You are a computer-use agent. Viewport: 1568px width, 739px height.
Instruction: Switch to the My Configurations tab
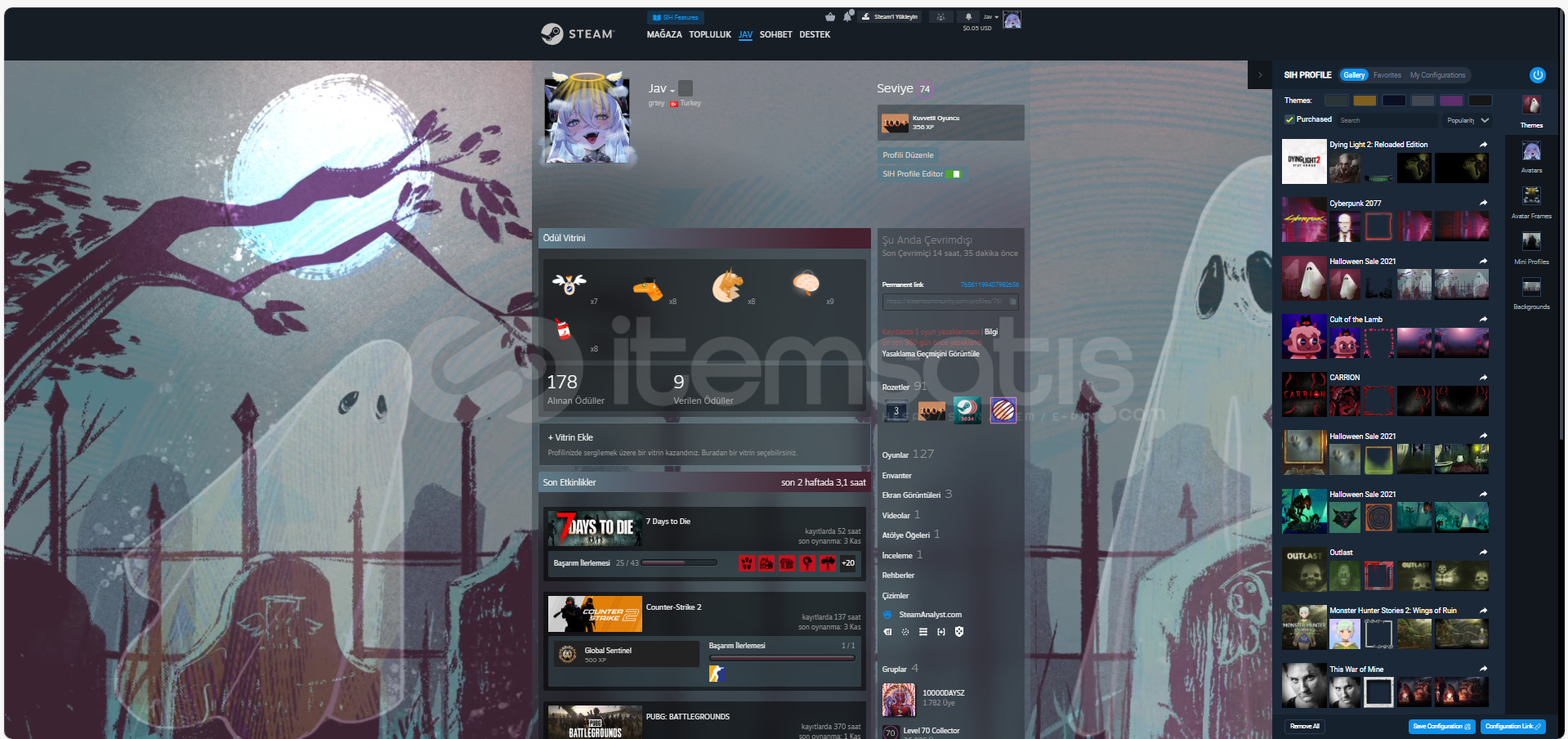[1438, 75]
